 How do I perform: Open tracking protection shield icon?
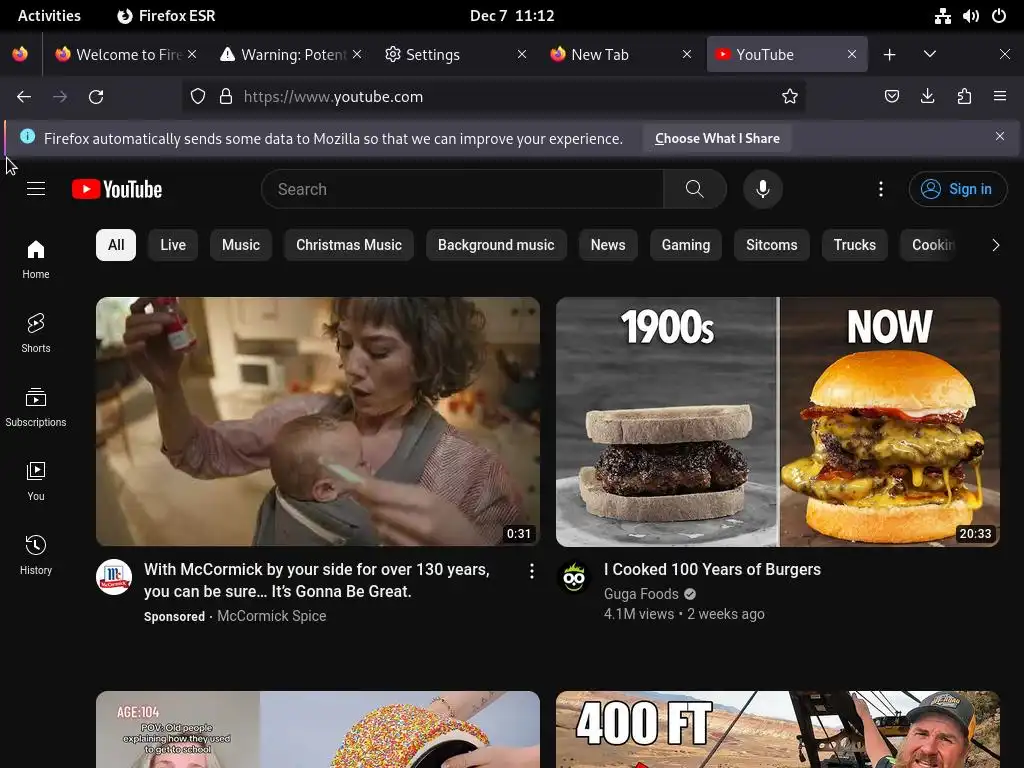pos(198,97)
